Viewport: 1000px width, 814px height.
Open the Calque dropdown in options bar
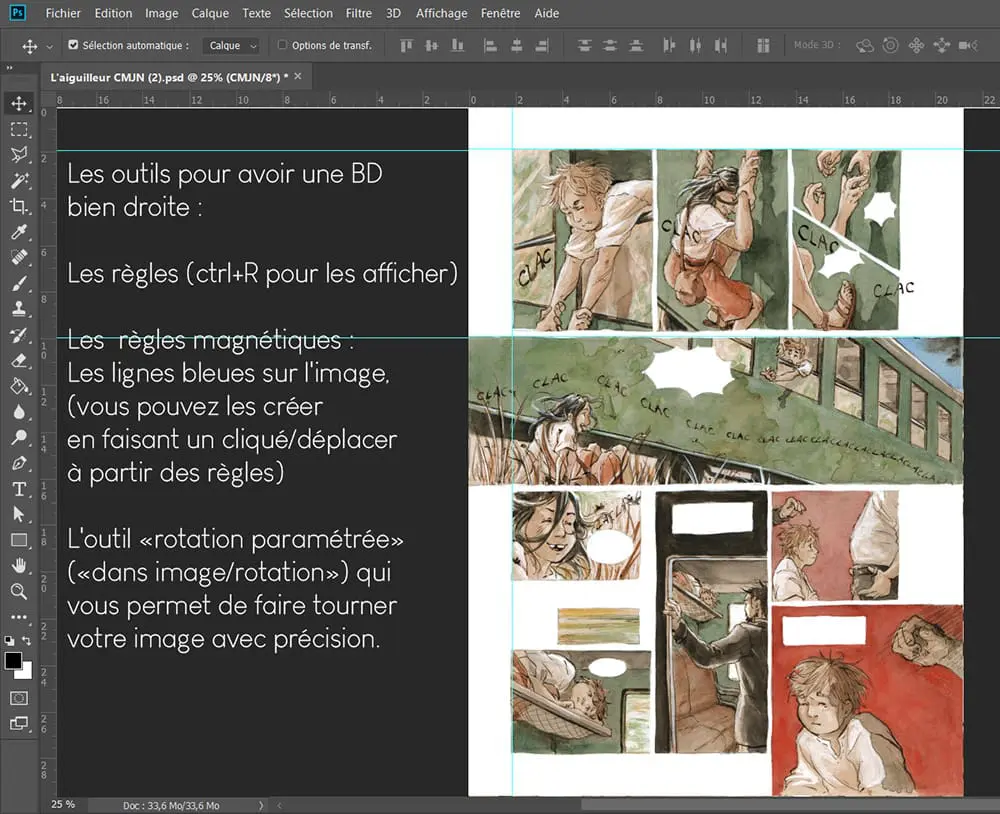(x=232, y=45)
